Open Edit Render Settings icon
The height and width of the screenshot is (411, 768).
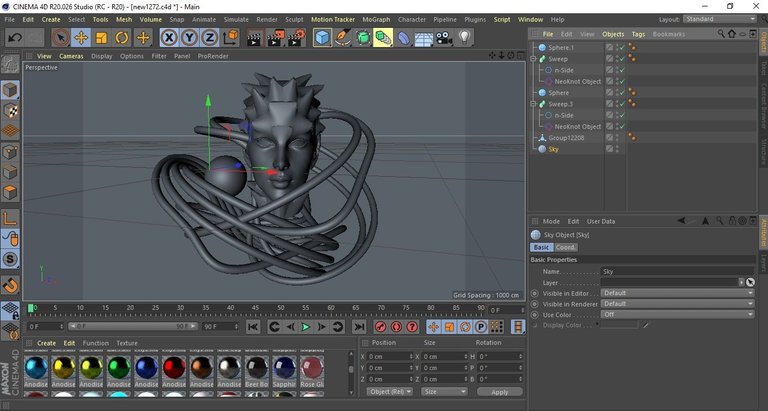[296, 38]
